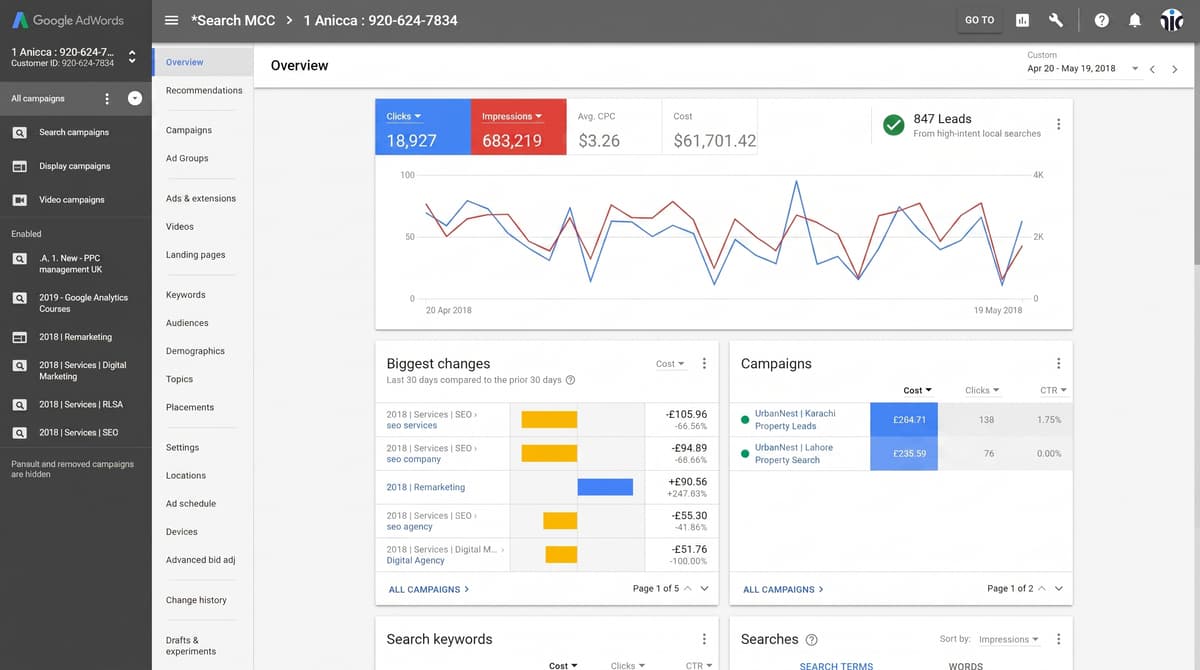The image size is (1200, 670).
Task: Open ALL CAMPAIGNS link under Campaigns card
Action: [783, 589]
